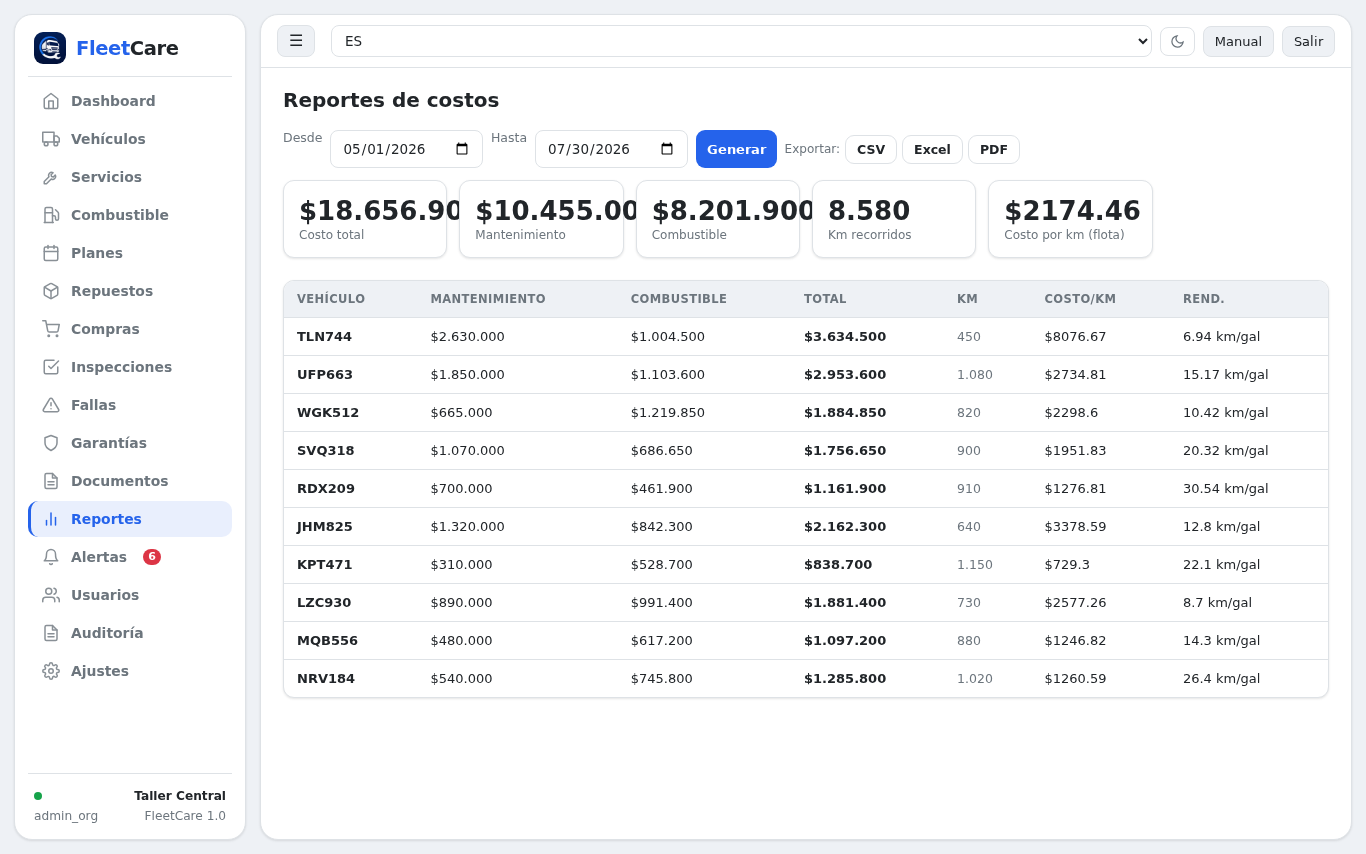The height and width of the screenshot is (854, 1366).
Task: Go to Vehículos section
Action: [130, 139]
